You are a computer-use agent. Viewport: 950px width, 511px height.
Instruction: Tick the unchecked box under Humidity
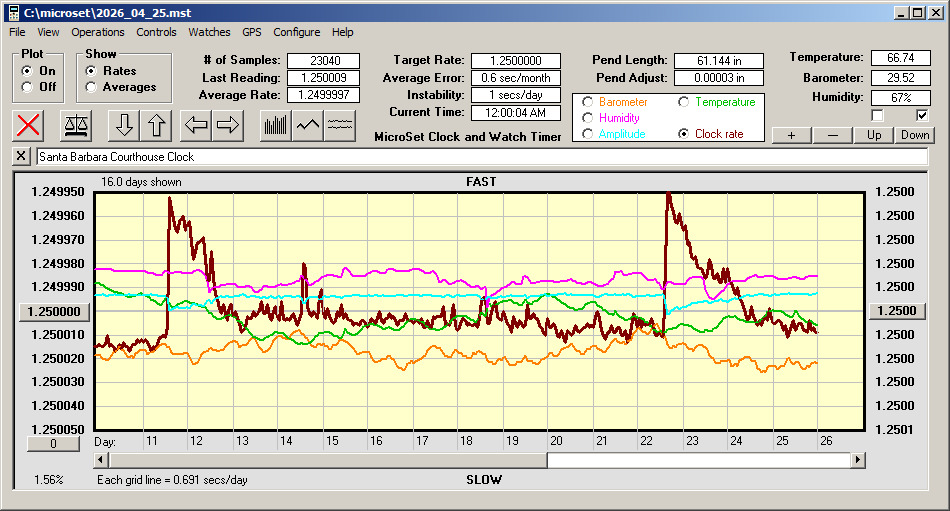click(x=878, y=115)
